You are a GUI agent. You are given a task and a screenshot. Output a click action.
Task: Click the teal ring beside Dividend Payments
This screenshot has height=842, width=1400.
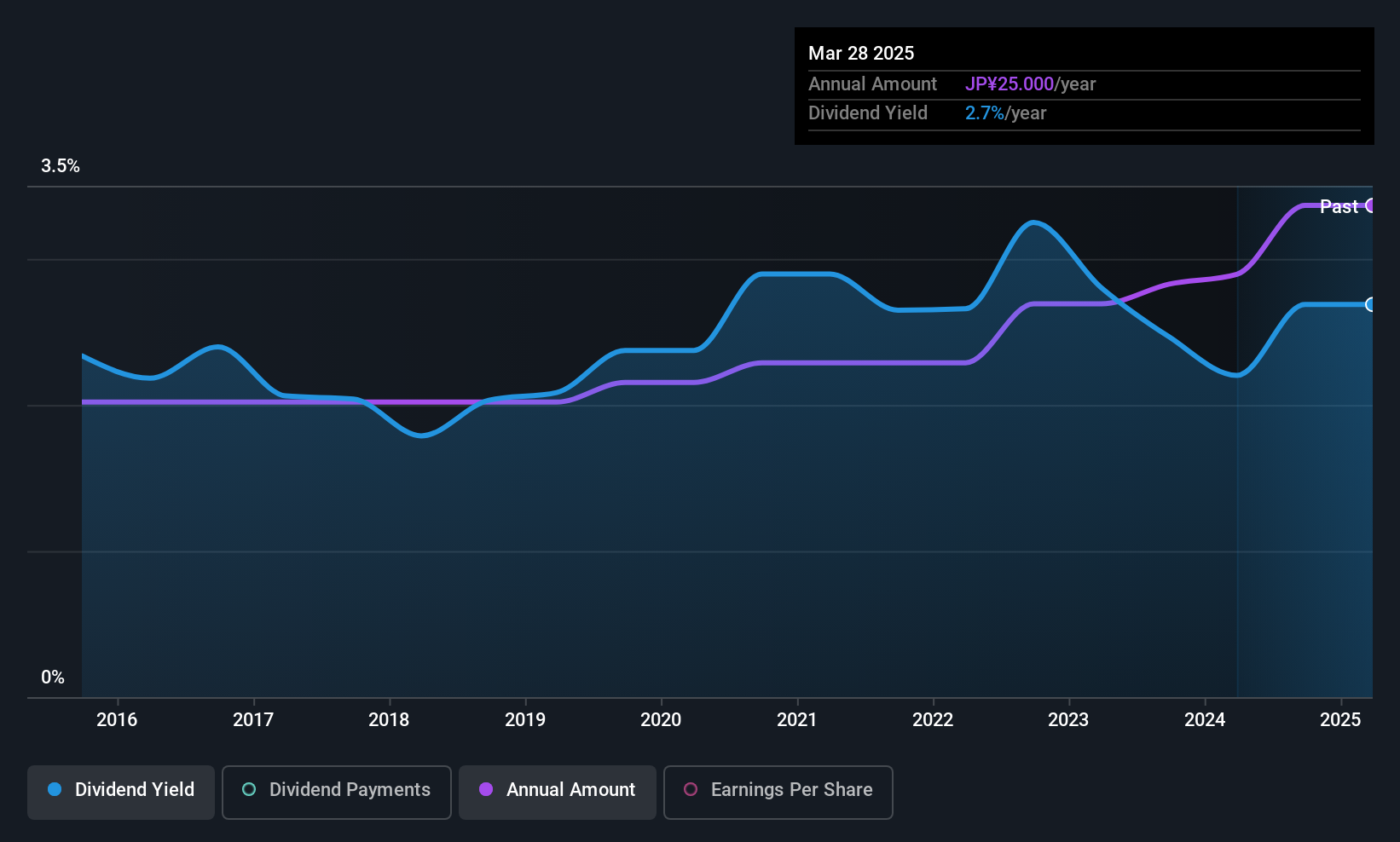(249, 790)
